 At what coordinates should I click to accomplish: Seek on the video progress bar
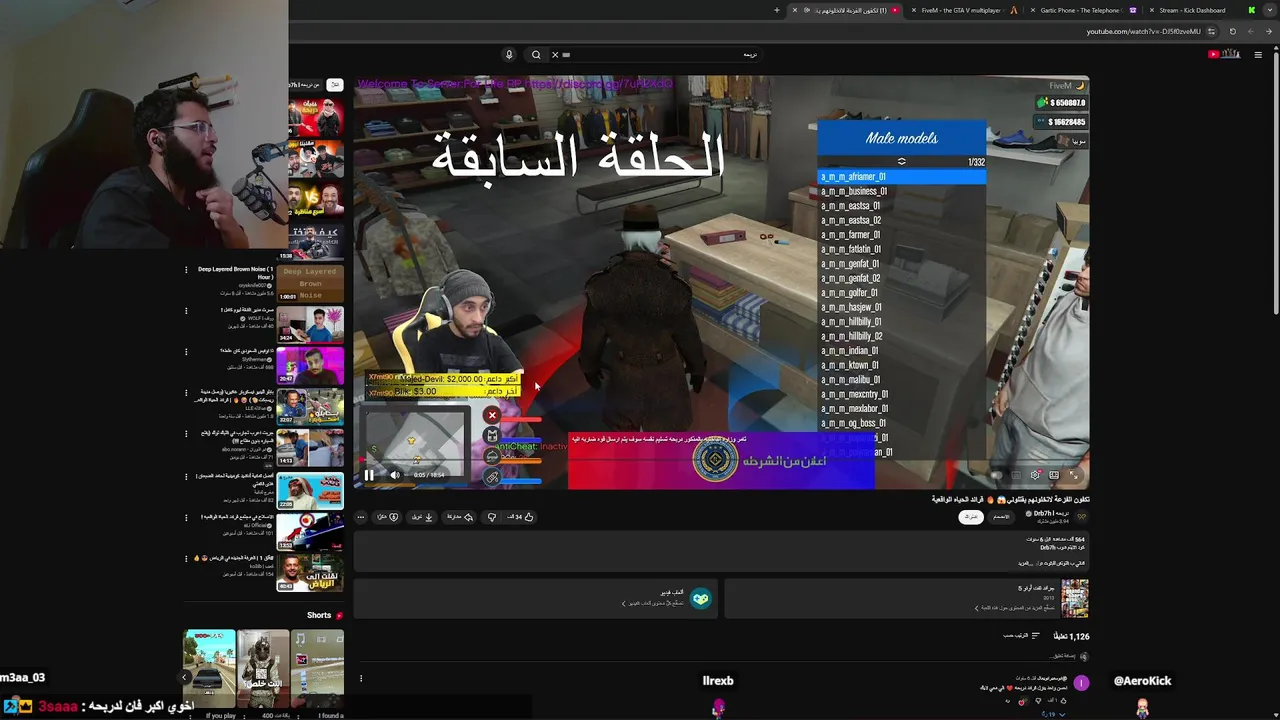(x=720, y=461)
